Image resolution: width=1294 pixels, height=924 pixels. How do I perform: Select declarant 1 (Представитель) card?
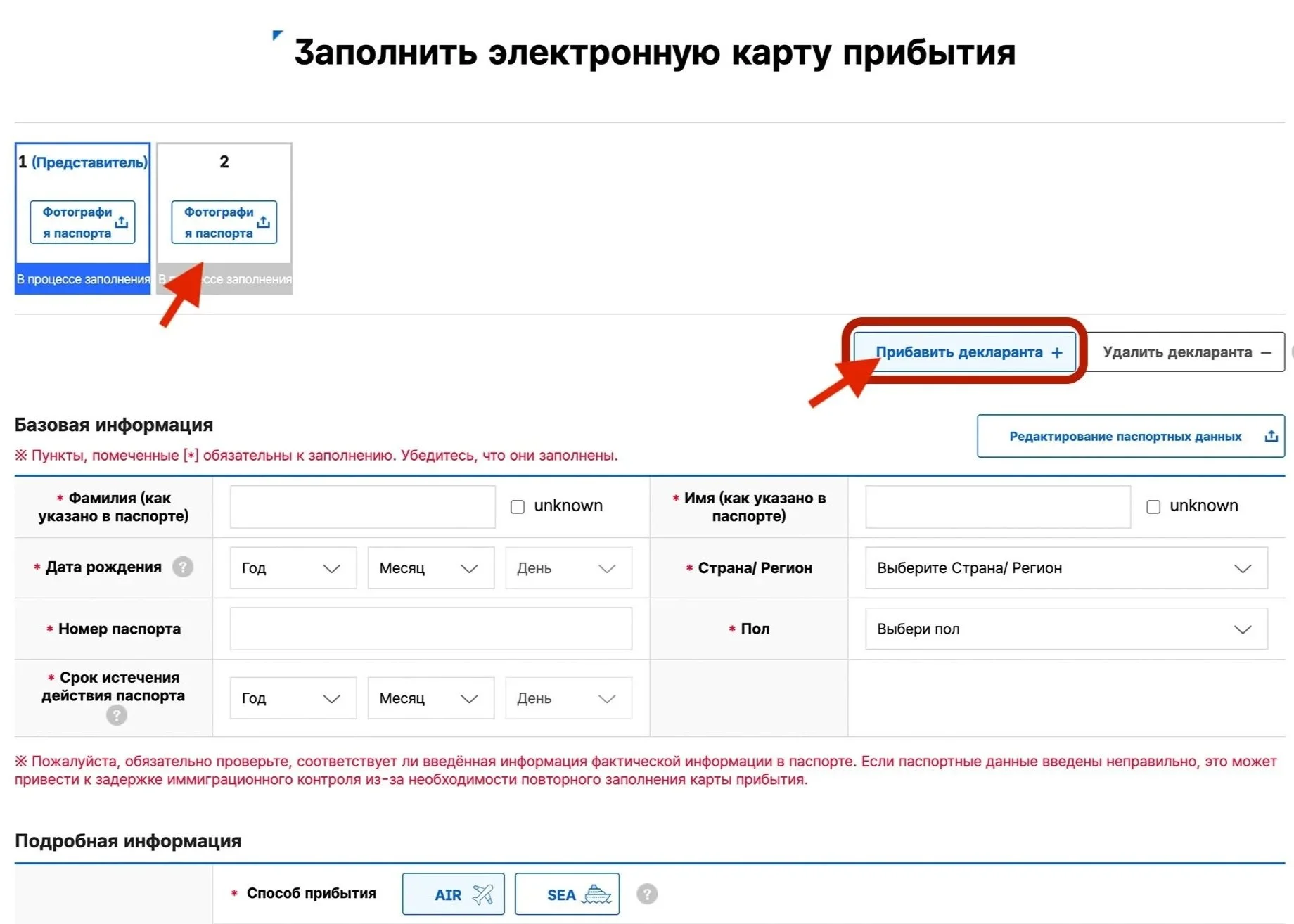(x=82, y=218)
